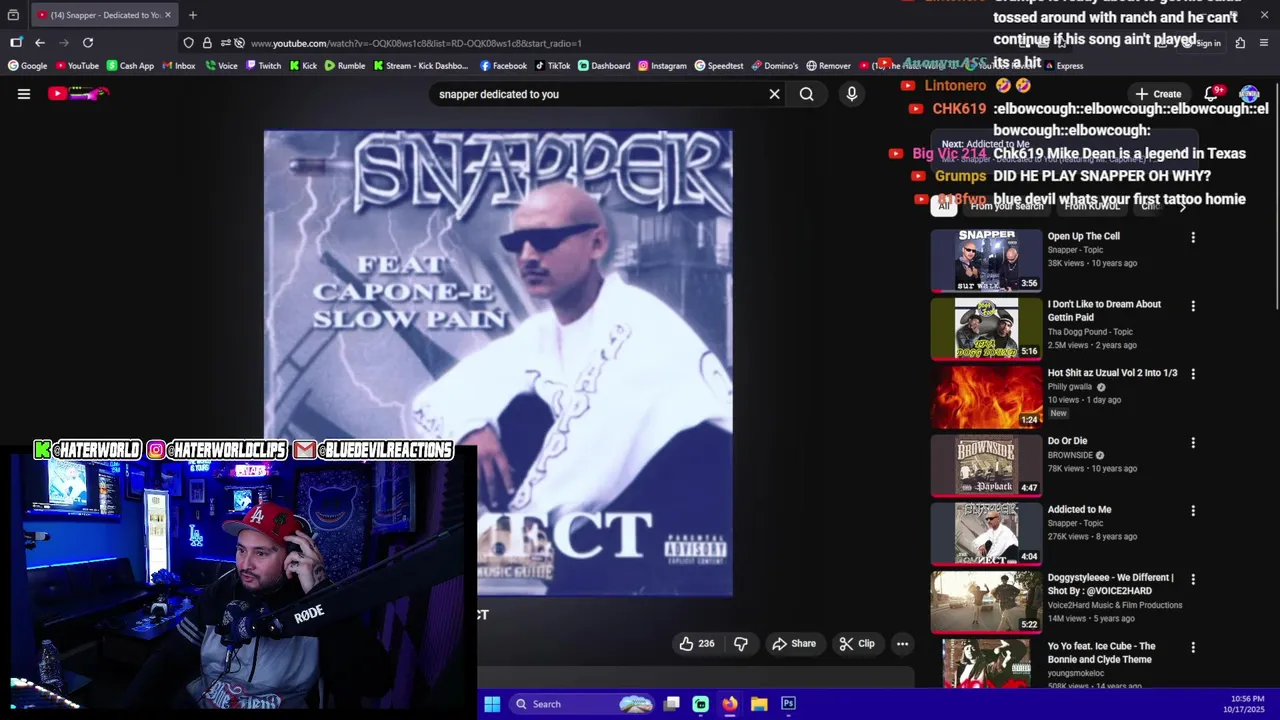Select the All filter chip
The width and height of the screenshot is (1280, 720).
click(943, 206)
